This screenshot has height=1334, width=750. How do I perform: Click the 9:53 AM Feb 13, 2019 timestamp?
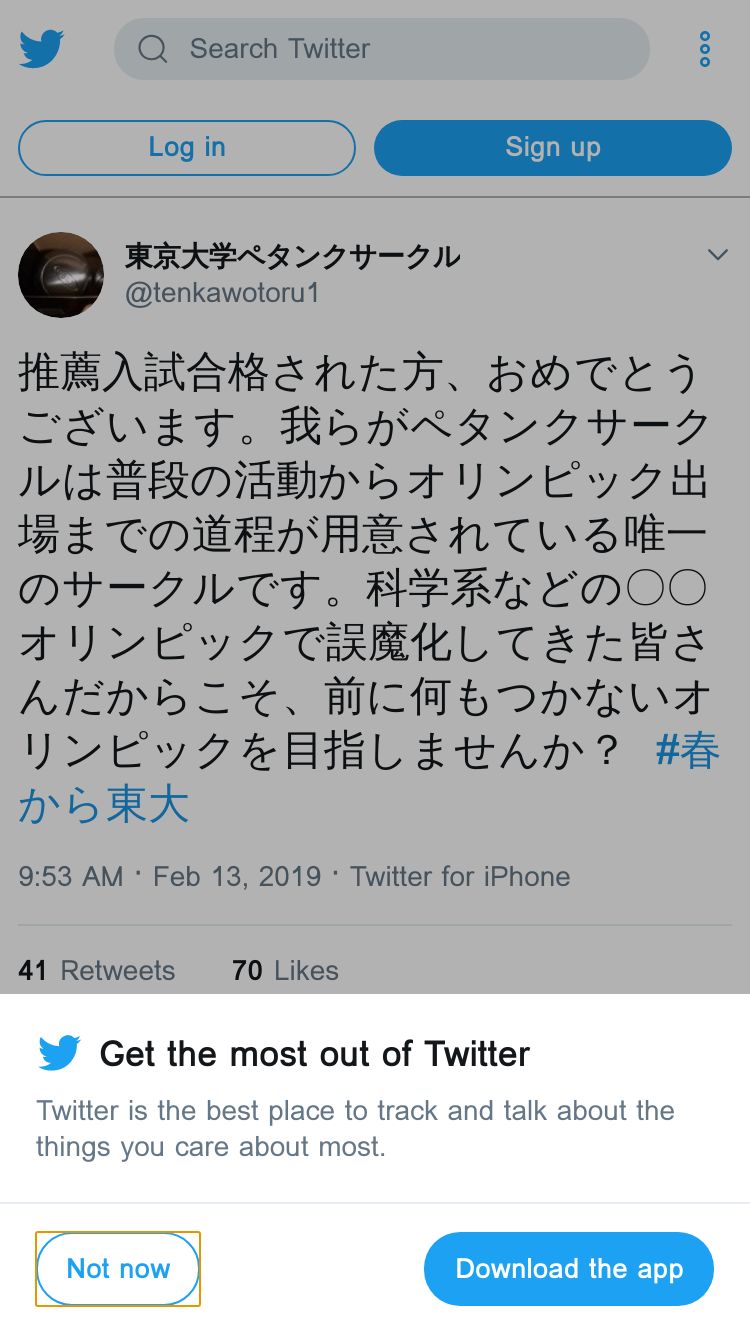170,877
